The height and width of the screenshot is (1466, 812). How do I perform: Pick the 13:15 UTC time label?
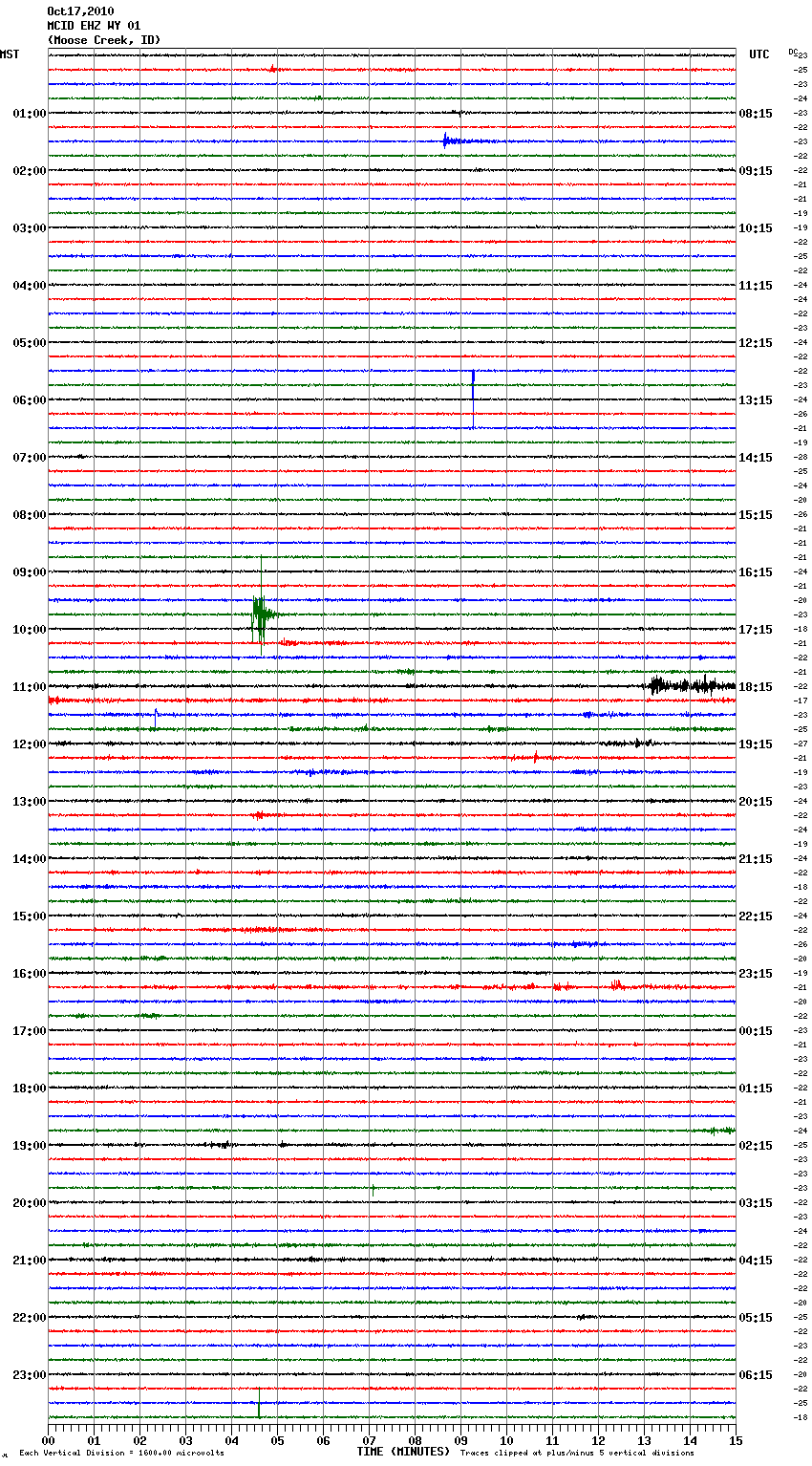tap(756, 399)
